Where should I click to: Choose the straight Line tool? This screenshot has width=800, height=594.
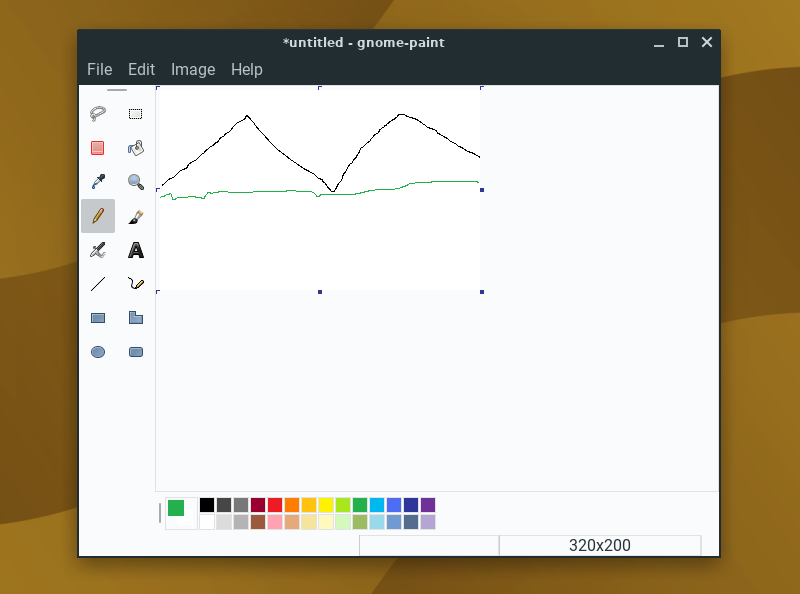98,284
